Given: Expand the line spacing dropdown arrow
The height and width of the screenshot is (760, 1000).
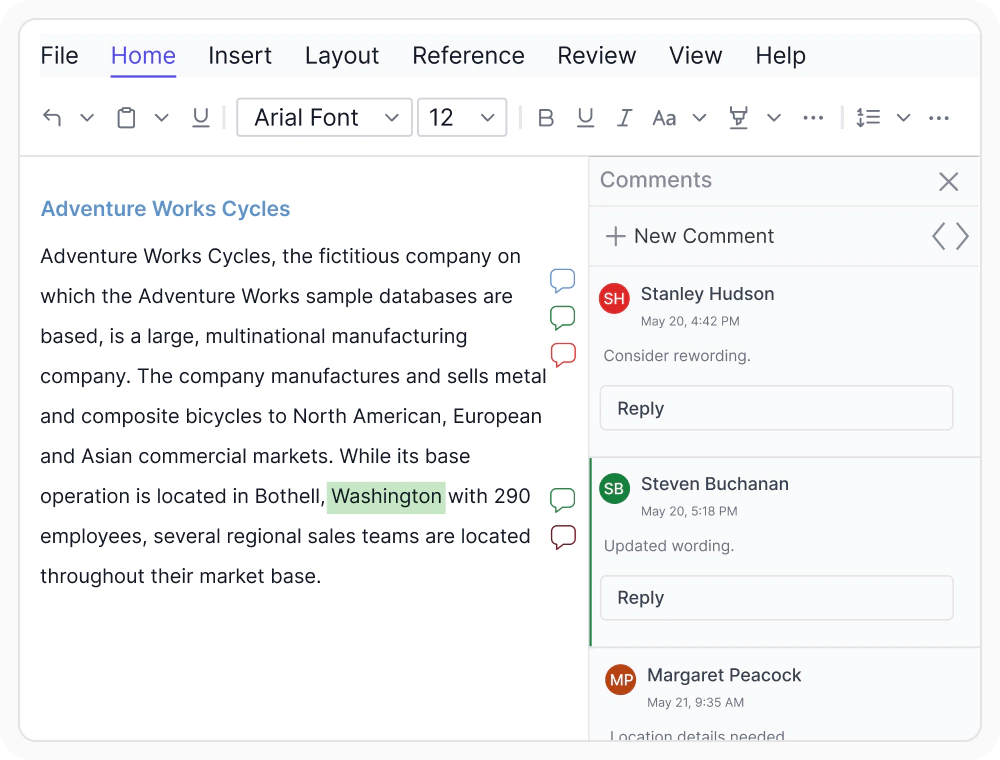Looking at the screenshot, I should point(904,118).
